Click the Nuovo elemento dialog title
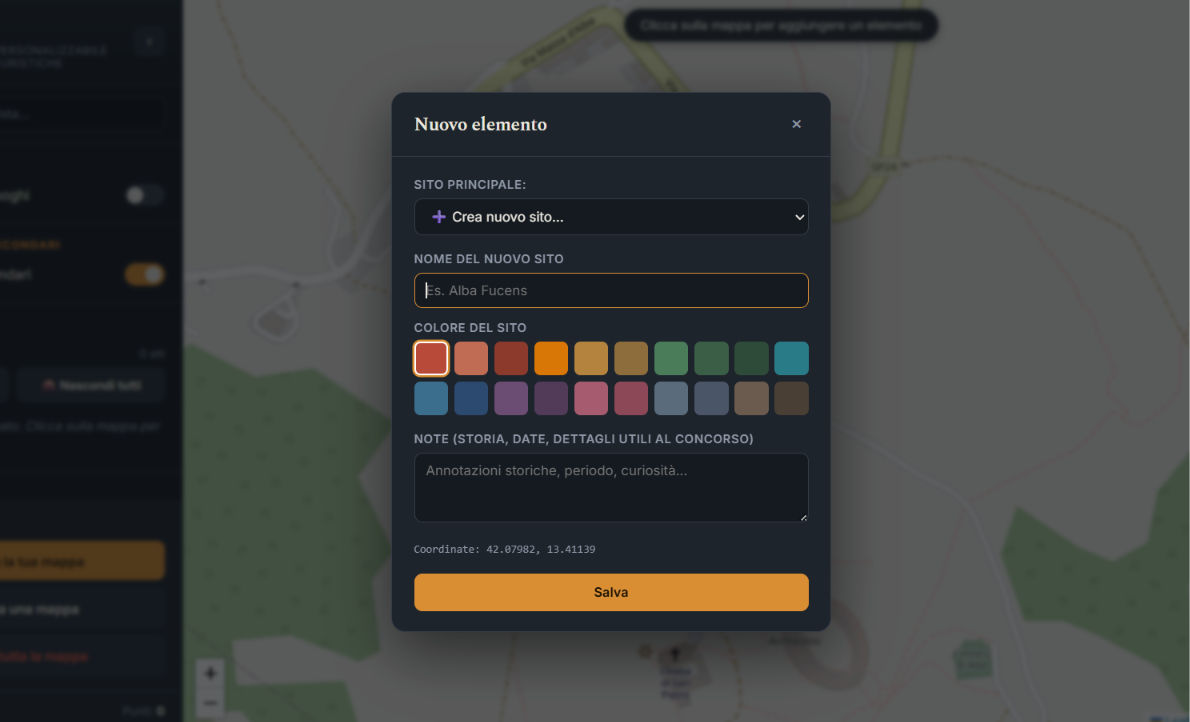This screenshot has width=1190, height=722. tap(480, 125)
